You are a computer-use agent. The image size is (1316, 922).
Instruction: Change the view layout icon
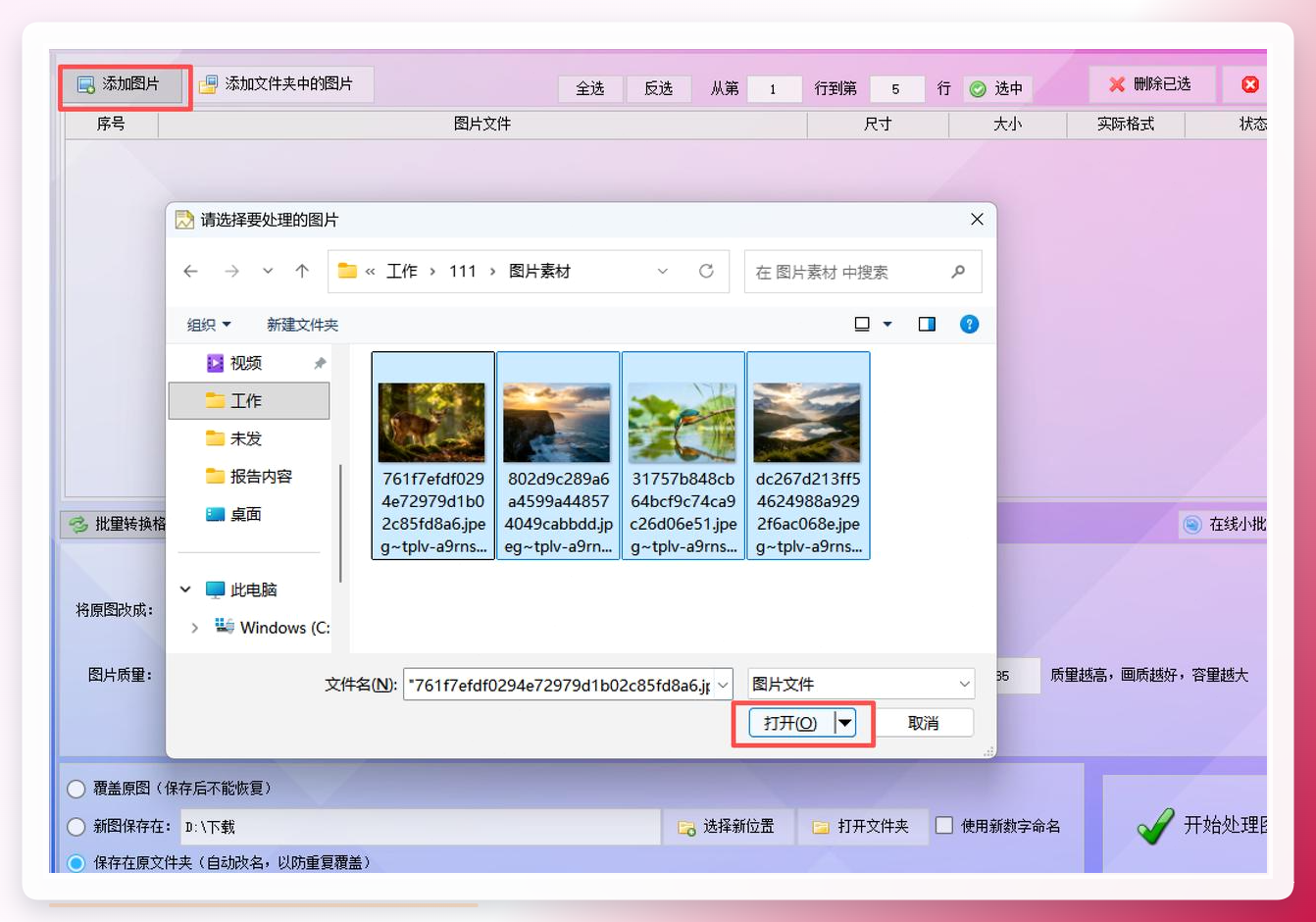862,325
